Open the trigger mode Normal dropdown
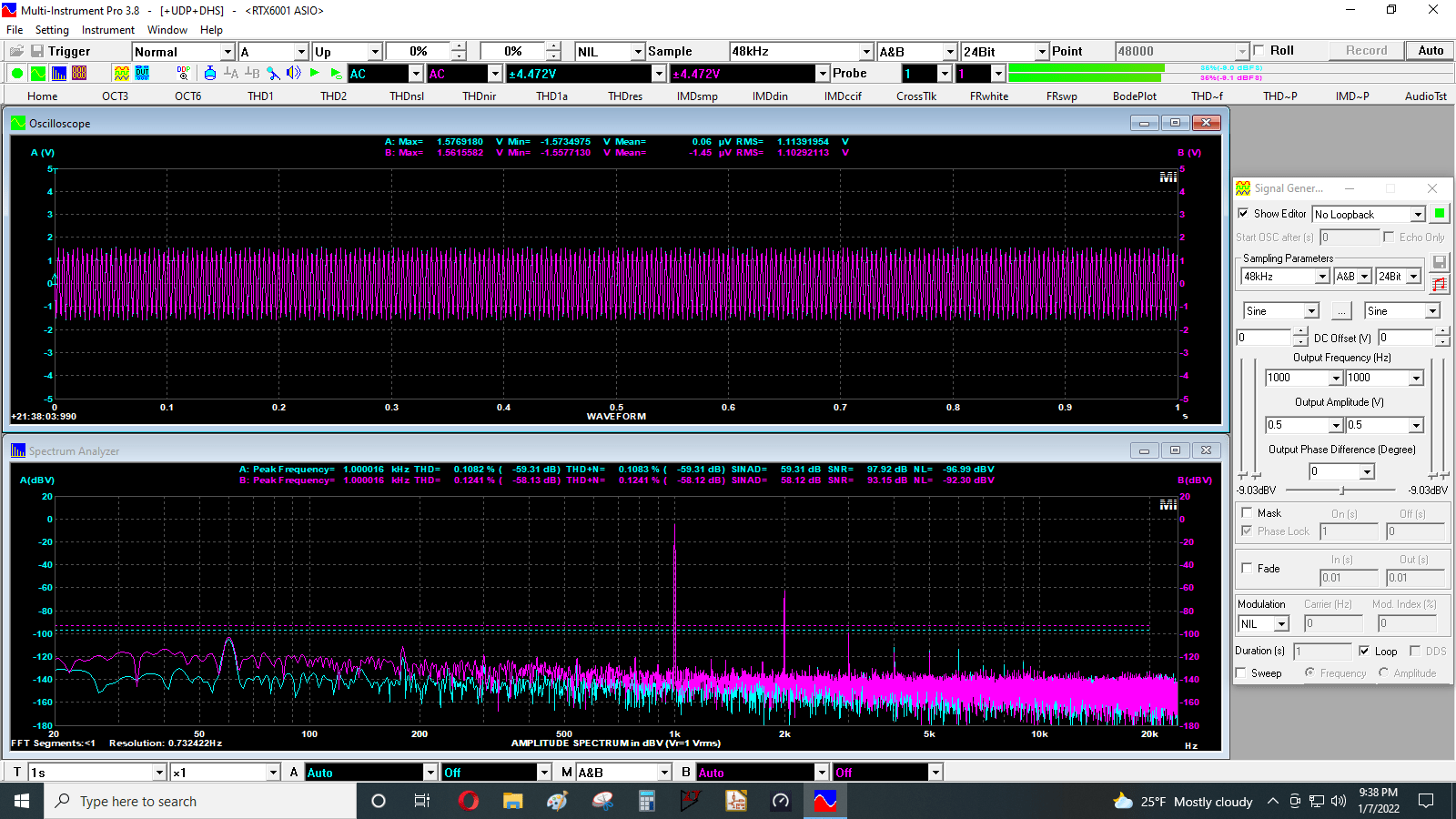 228,52
